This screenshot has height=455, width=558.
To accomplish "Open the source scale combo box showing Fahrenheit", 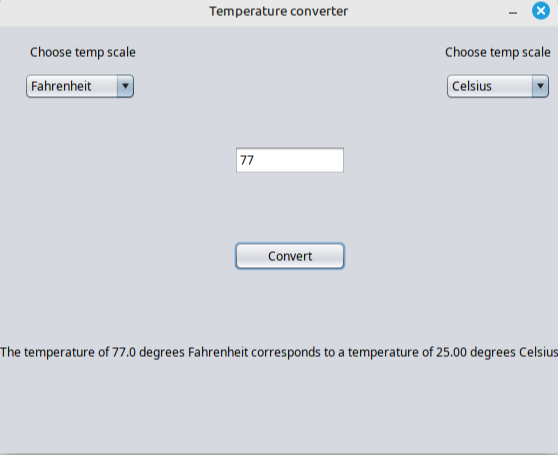I will coord(80,86).
